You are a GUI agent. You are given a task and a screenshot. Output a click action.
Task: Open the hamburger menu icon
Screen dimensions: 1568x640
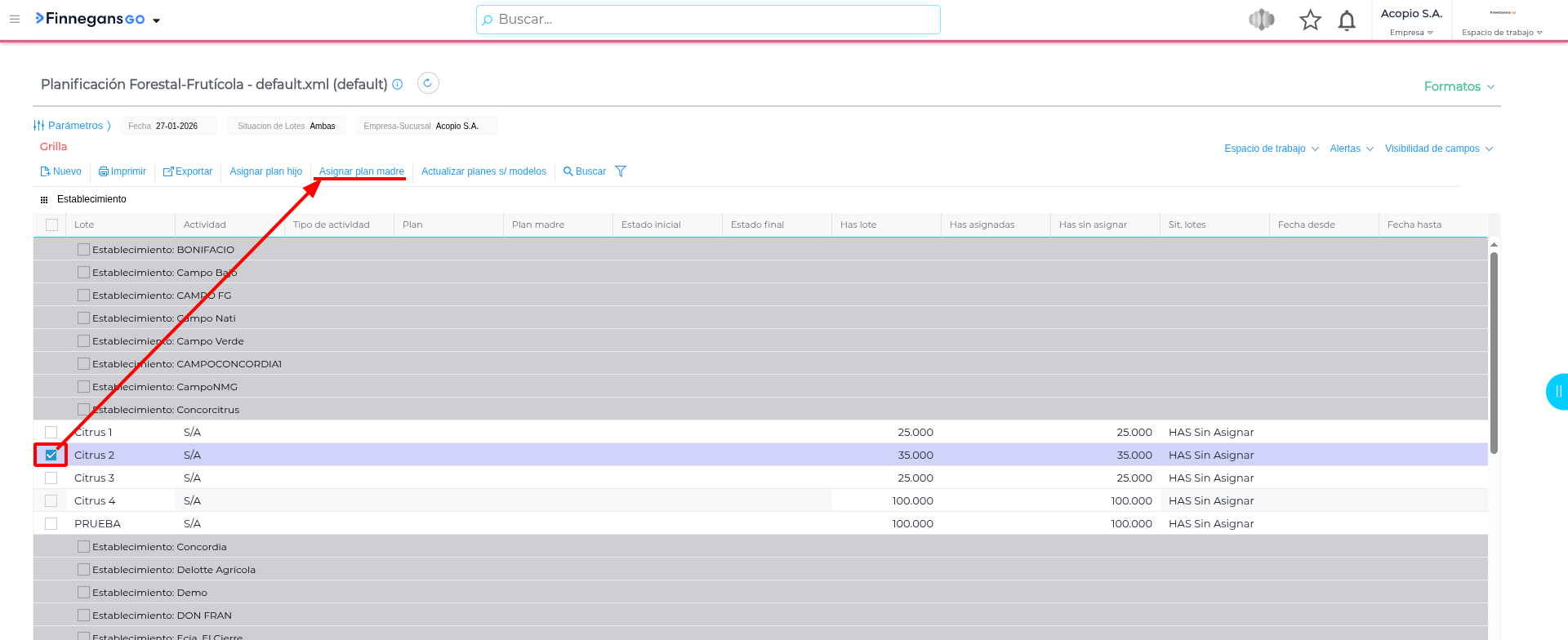(x=15, y=19)
